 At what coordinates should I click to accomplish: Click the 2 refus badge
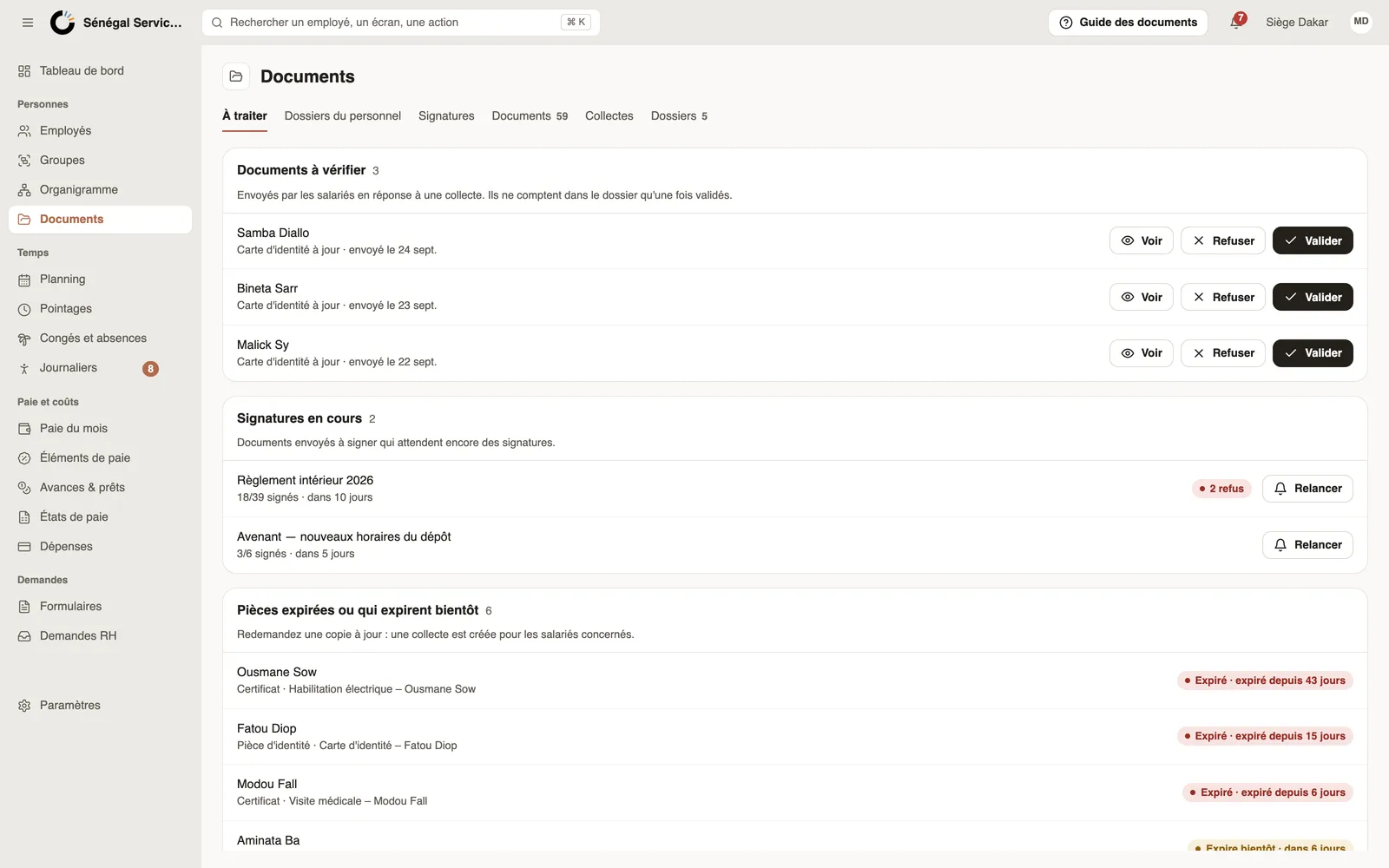pos(1221,489)
